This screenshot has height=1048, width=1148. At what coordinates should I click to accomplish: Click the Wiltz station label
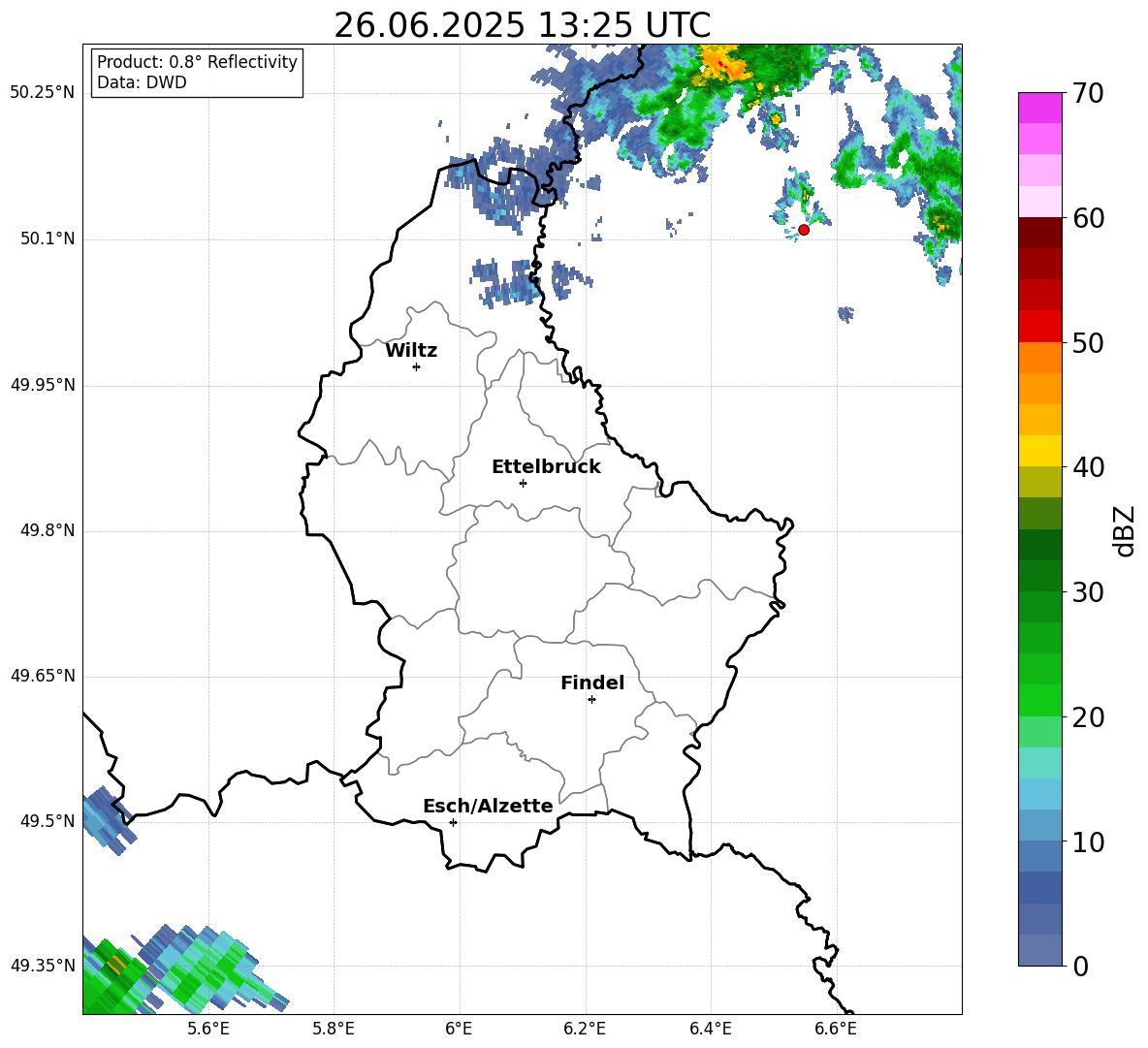[x=411, y=351]
